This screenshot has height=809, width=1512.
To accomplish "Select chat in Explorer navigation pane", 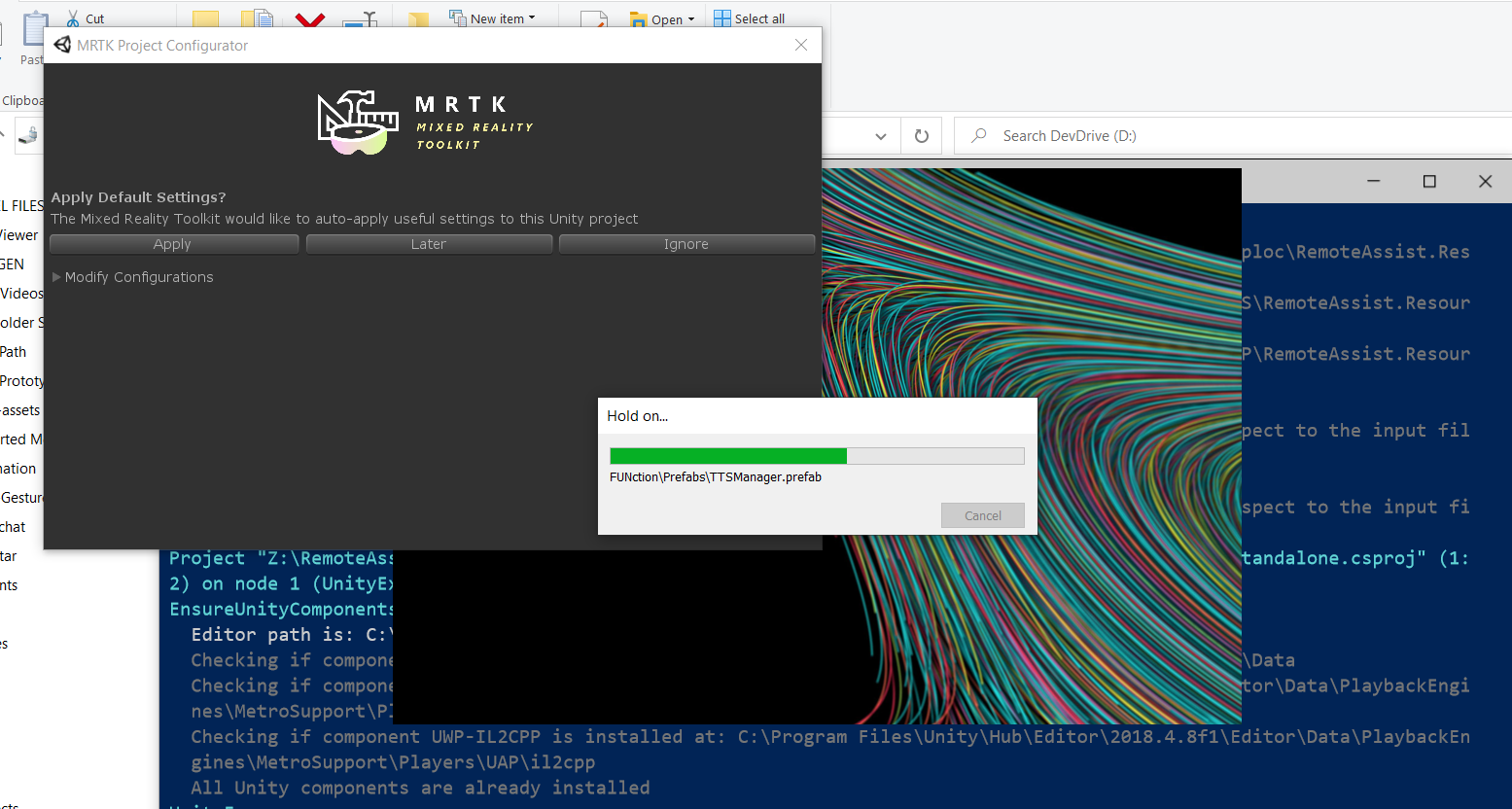I will point(14,526).
